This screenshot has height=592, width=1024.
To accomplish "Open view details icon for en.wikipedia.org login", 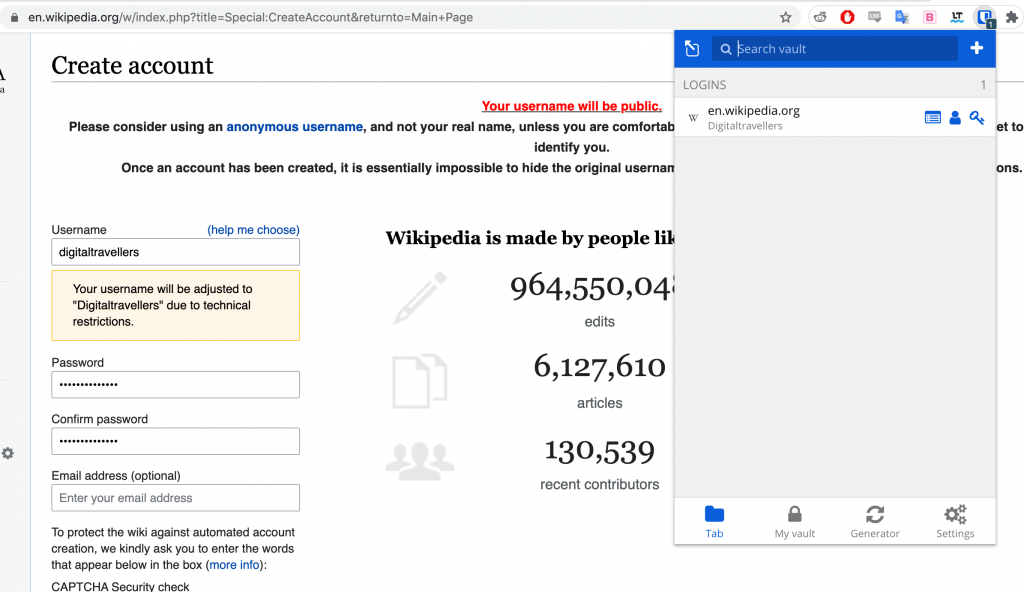I will click(933, 117).
